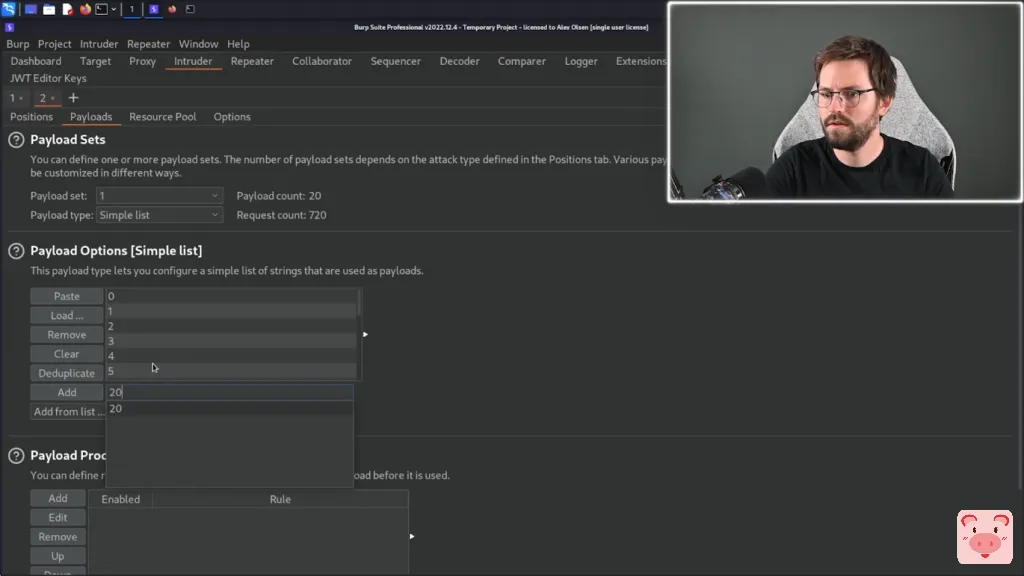Open the Payload Processing help icon

(x=16, y=456)
